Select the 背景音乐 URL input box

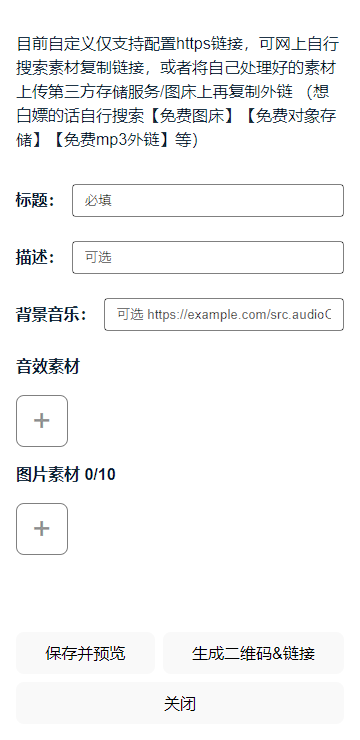224,314
